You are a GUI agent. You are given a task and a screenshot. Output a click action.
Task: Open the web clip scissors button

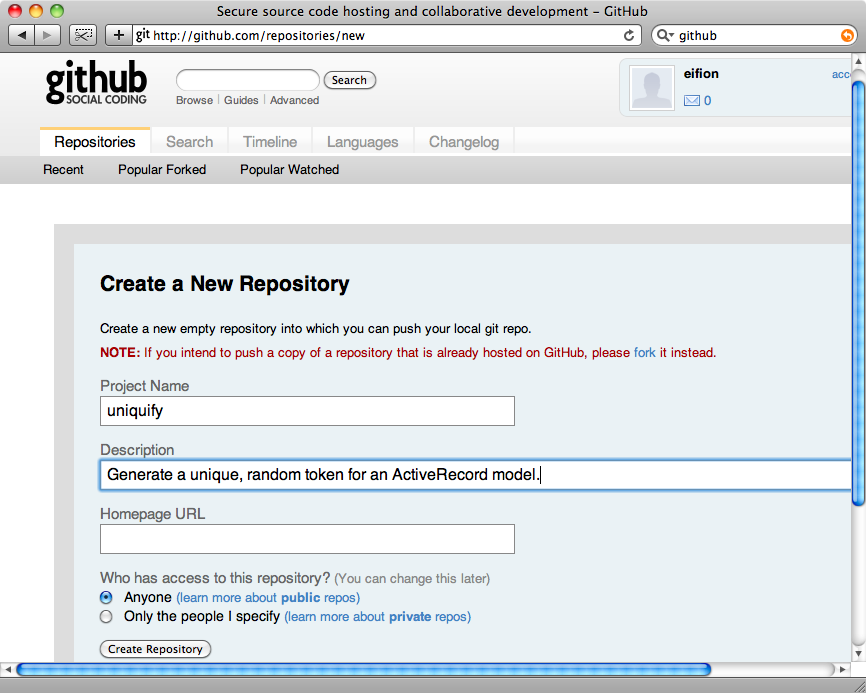tap(83, 35)
